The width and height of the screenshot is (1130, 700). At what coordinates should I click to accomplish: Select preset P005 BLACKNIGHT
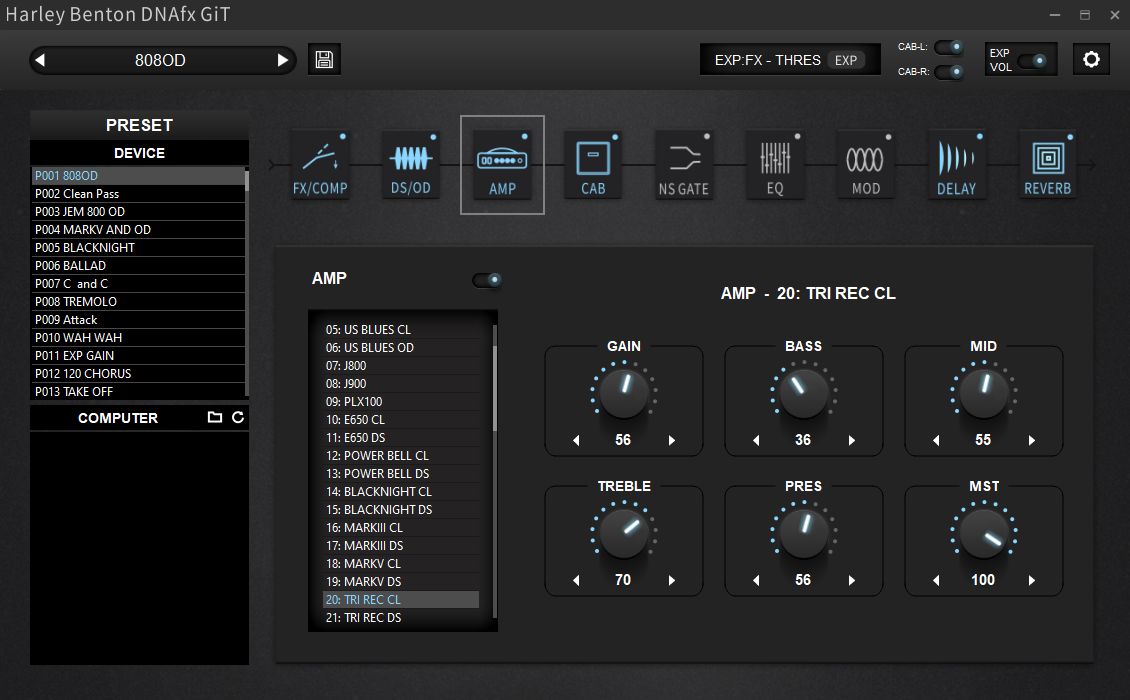[x=138, y=248]
